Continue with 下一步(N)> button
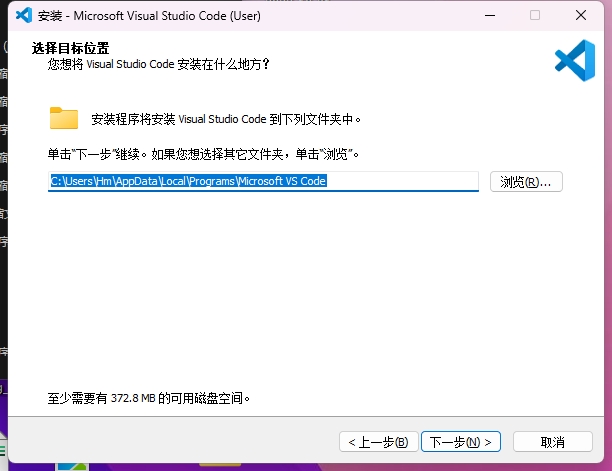The height and width of the screenshot is (471, 612). [x=461, y=442]
